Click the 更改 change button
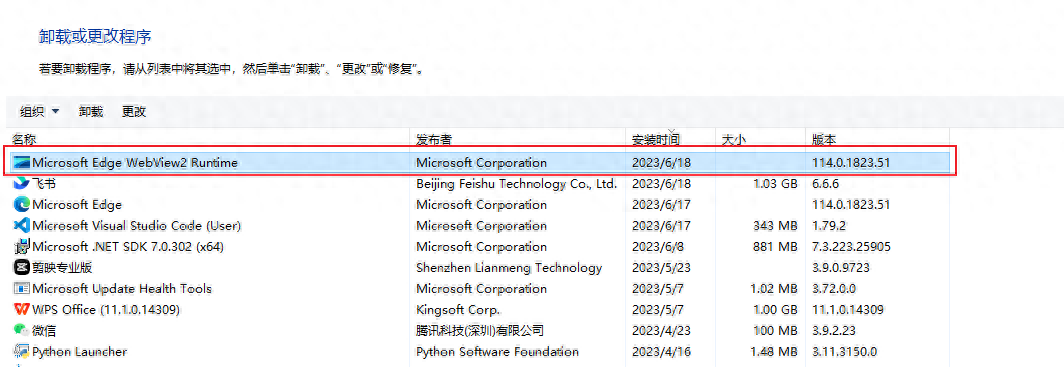This screenshot has width=1064, height=367. point(134,111)
